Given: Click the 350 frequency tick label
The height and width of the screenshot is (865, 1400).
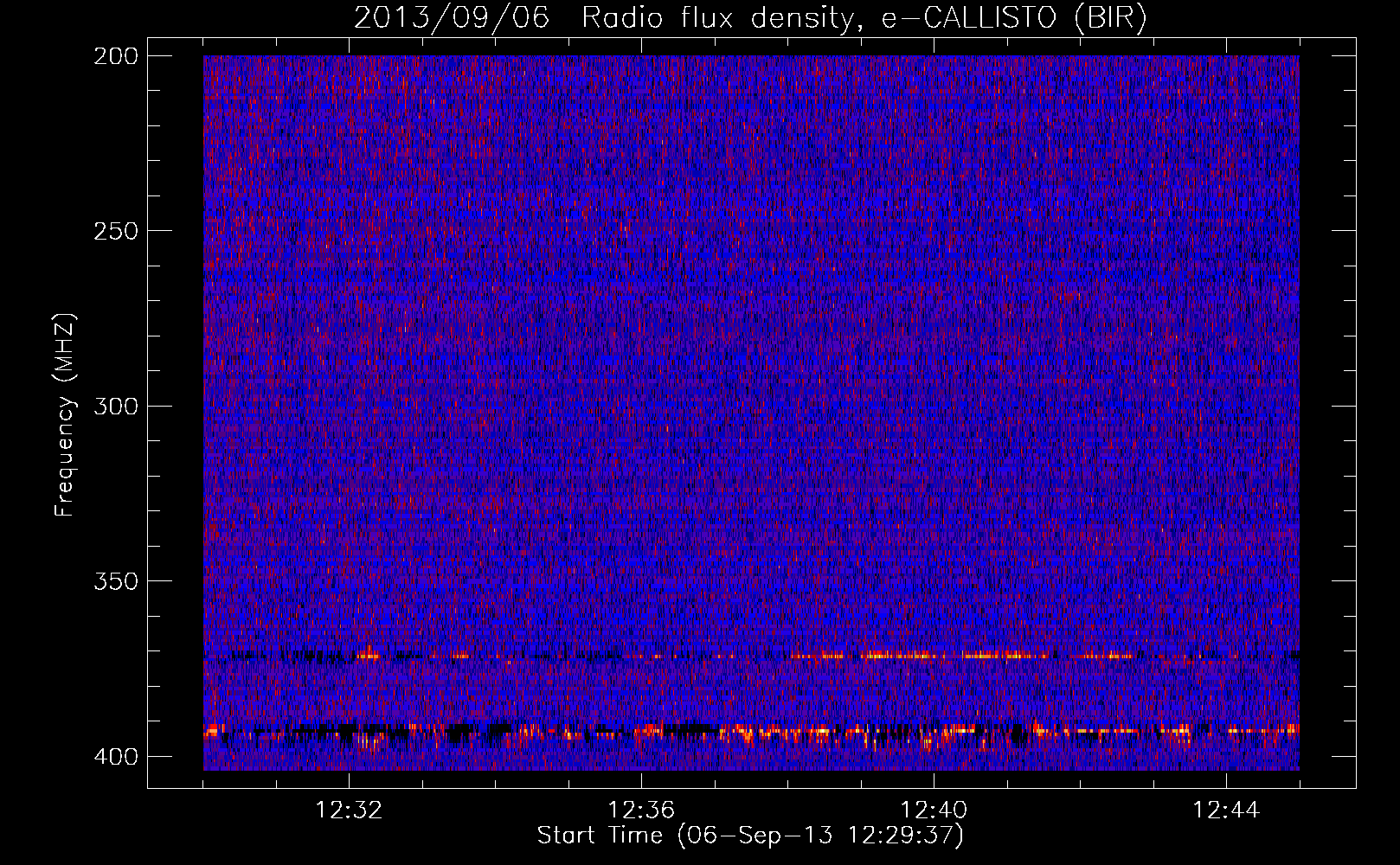Looking at the screenshot, I should [115, 581].
